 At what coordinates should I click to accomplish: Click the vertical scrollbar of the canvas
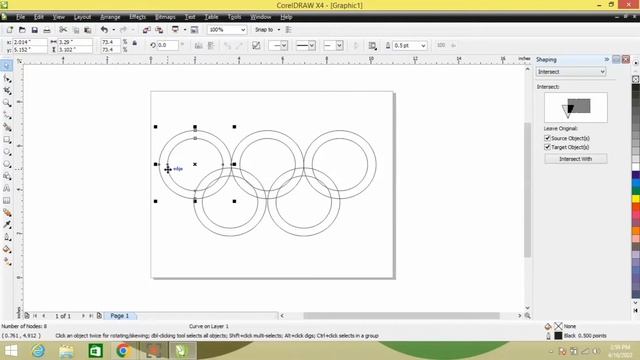527,189
